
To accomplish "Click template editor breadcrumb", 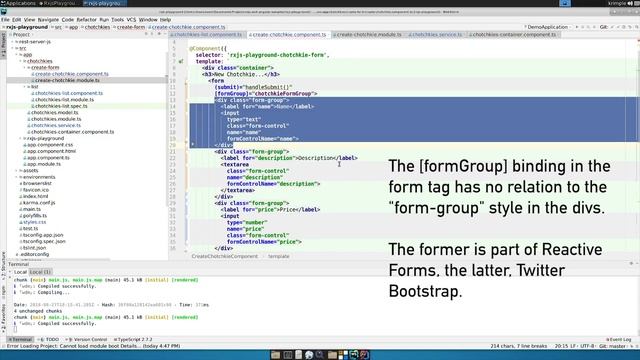I will pyautogui.click(x=279, y=256).
